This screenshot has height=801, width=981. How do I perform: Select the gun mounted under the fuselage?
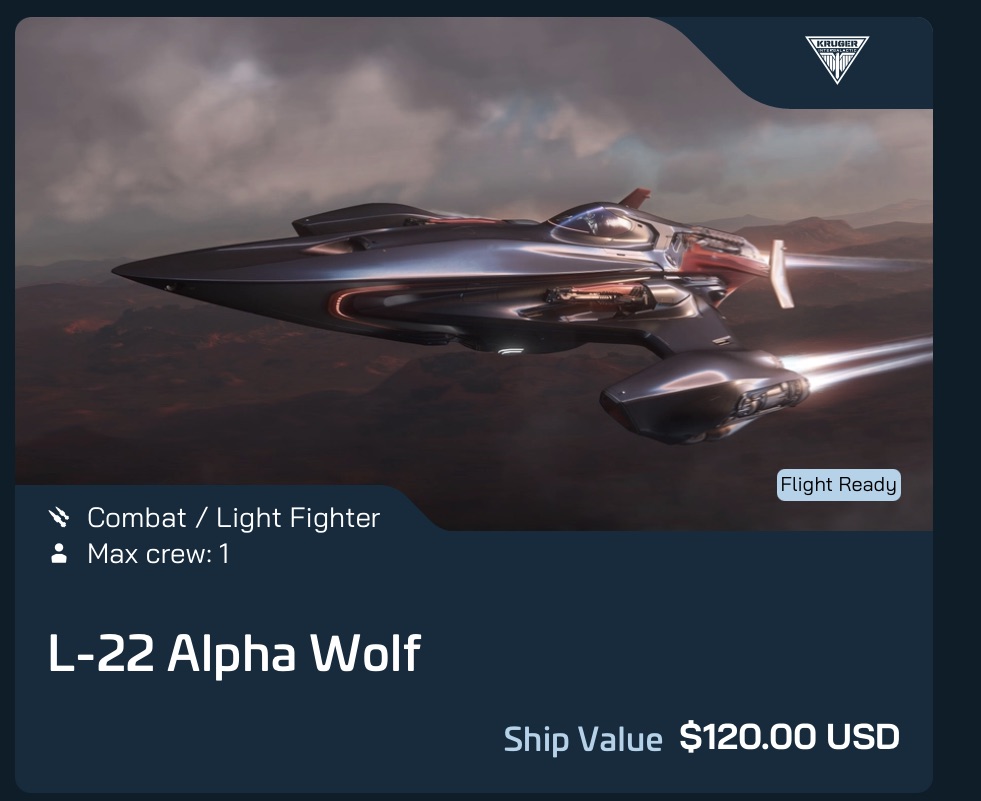tap(594, 295)
